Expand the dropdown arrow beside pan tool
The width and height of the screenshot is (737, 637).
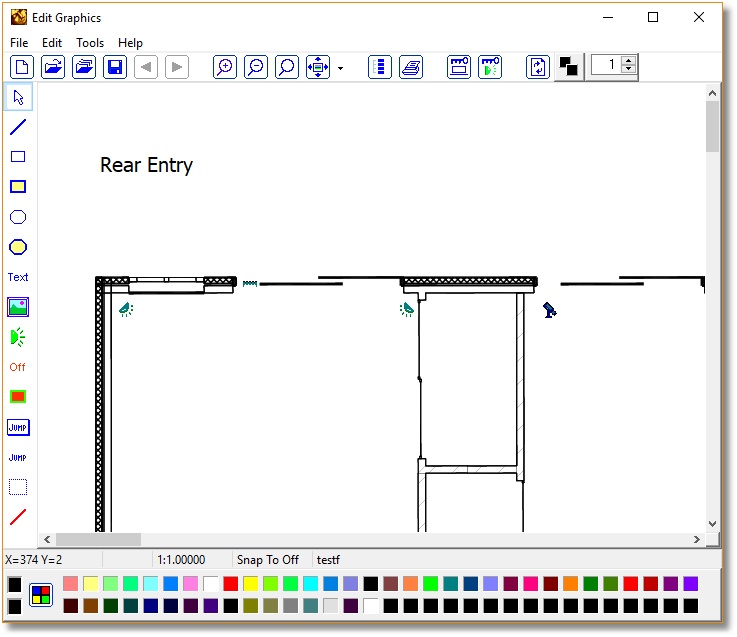340,68
